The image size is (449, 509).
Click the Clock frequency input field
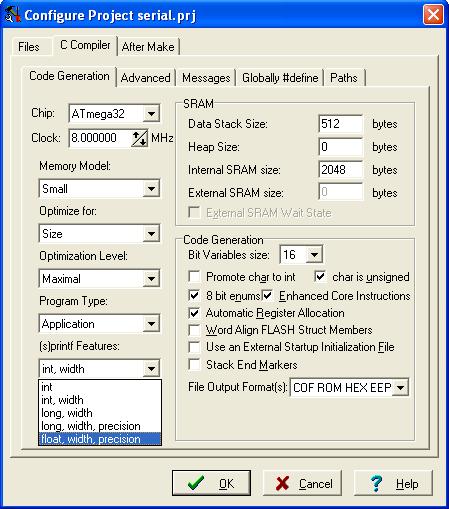[x=100, y=138]
